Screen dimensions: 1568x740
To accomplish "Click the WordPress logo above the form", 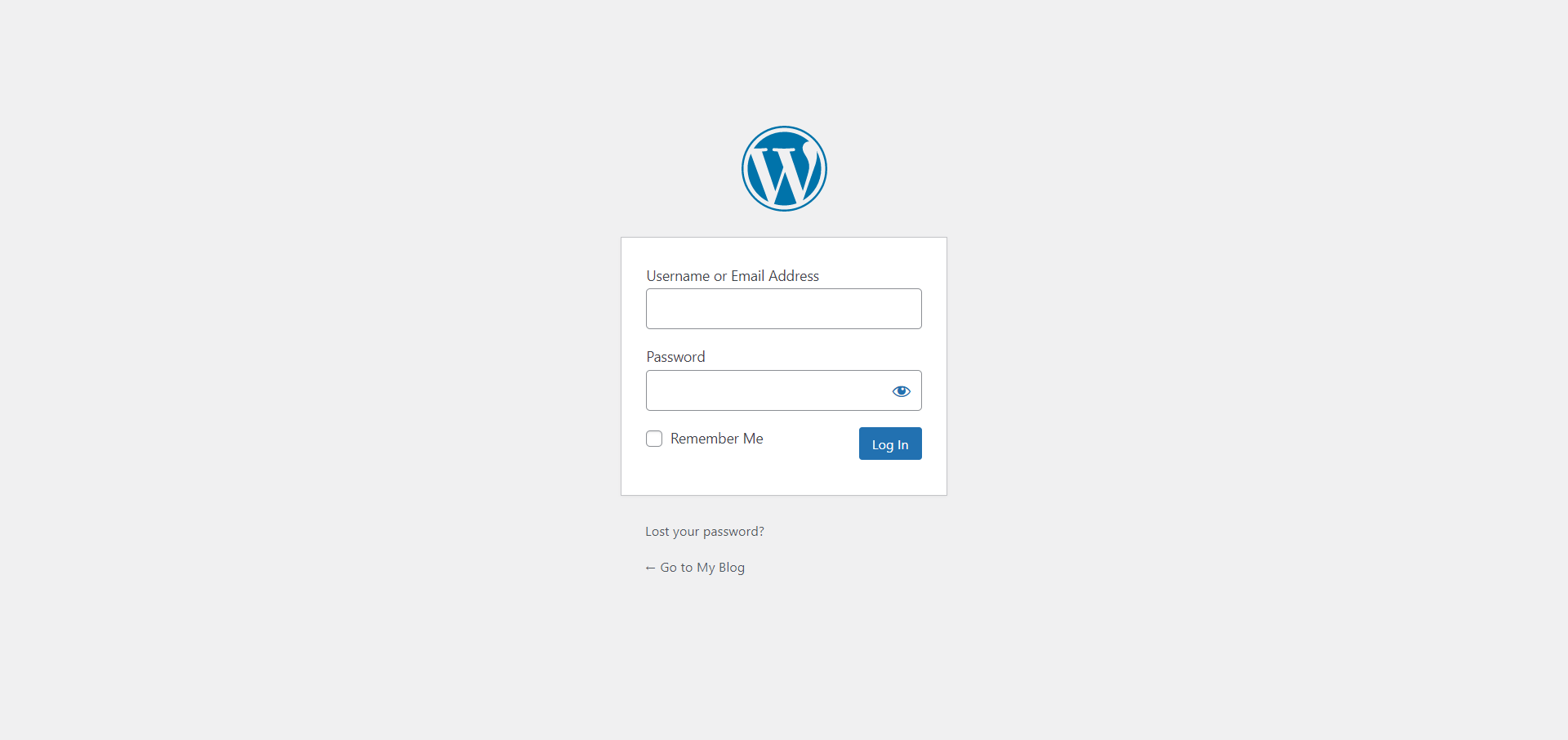I will tap(784, 168).
